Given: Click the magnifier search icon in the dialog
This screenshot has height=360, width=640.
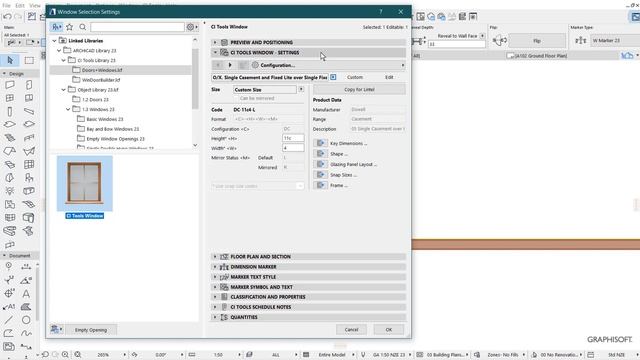Looking at the screenshot, I should pyautogui.click(x=83, y=27).
